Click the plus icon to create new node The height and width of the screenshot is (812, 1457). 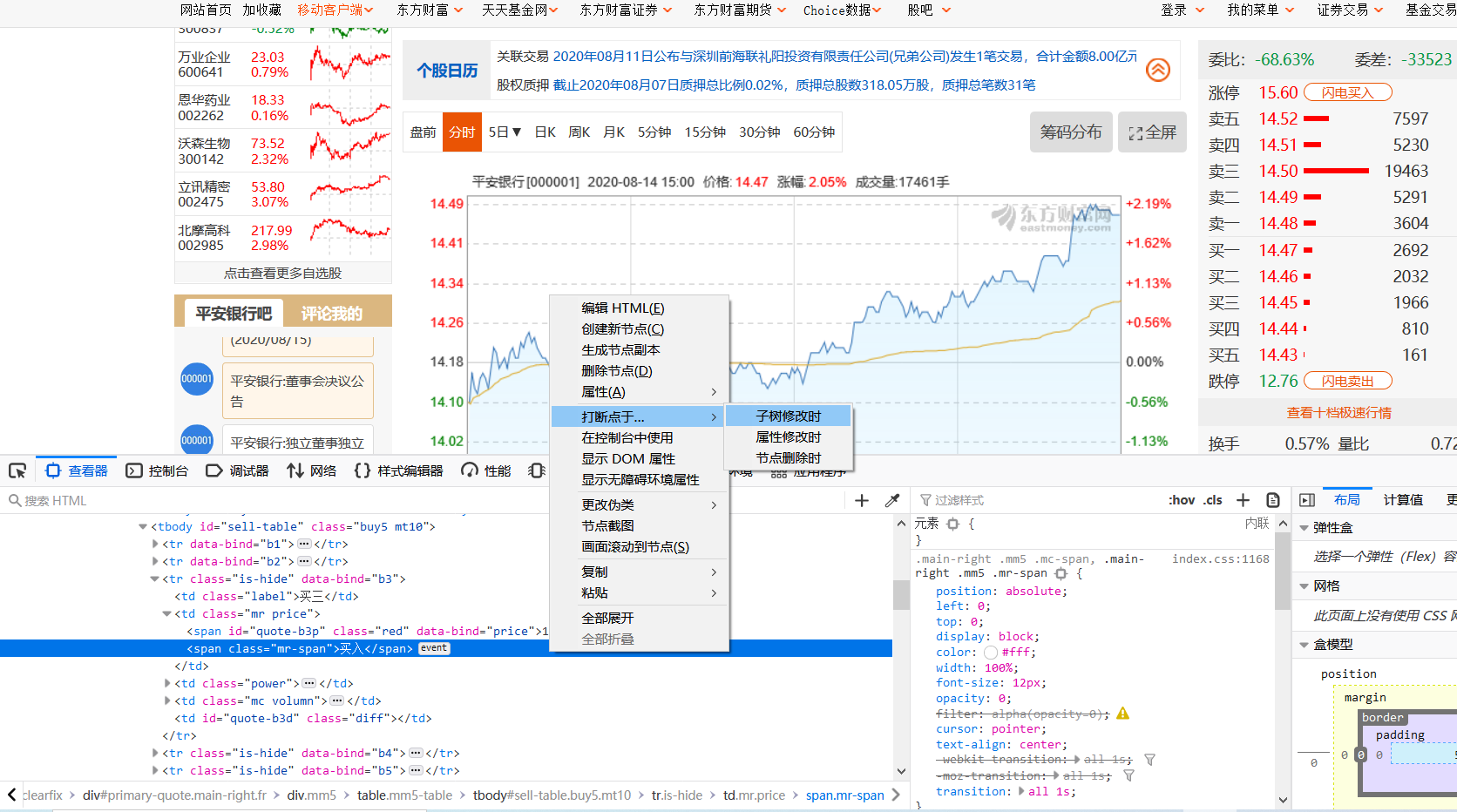click(862, 500)
